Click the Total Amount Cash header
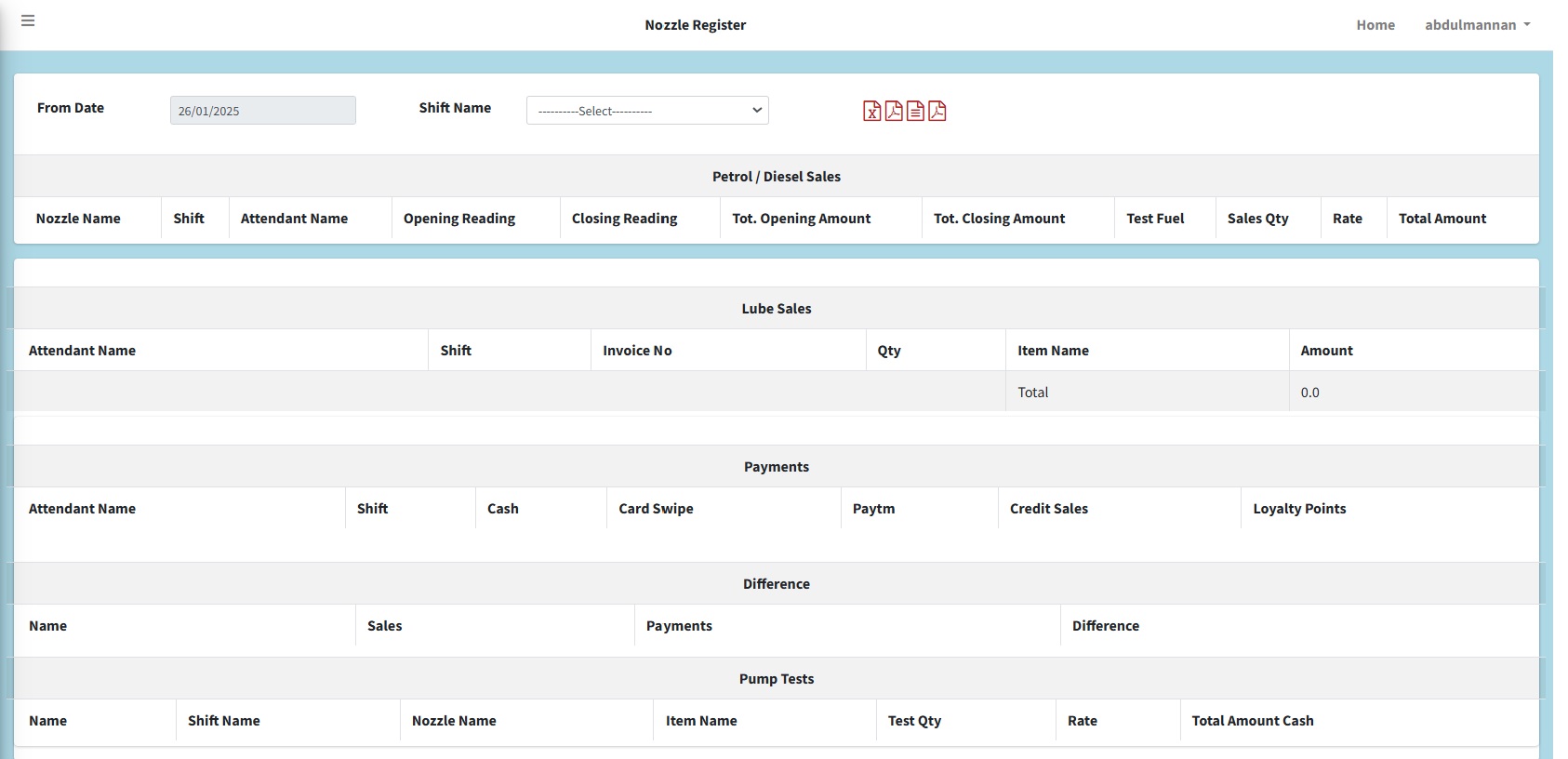Viewport: 1568px width, 759px height. point(1252,721)
